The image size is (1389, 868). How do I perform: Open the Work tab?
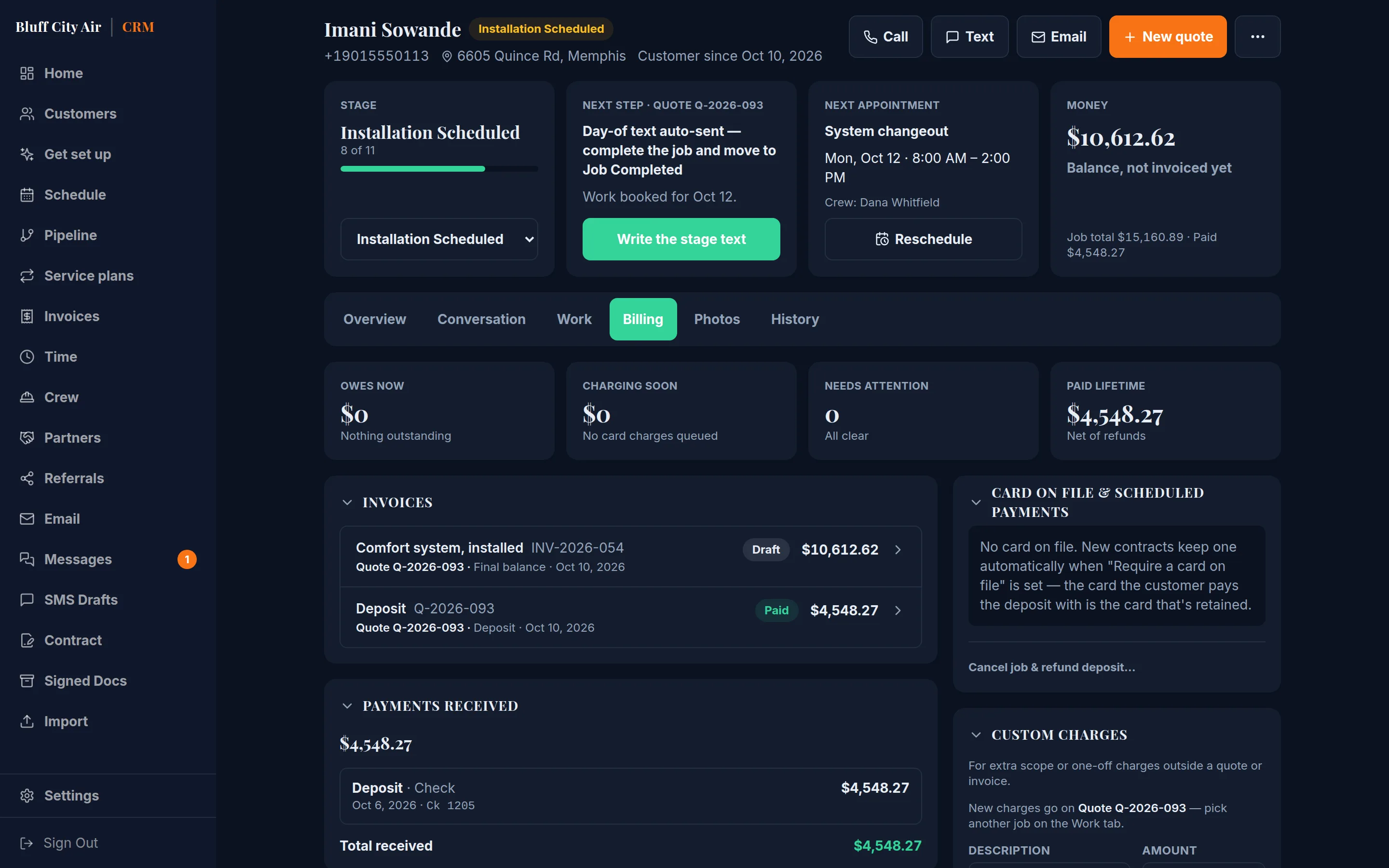[574, 319]
